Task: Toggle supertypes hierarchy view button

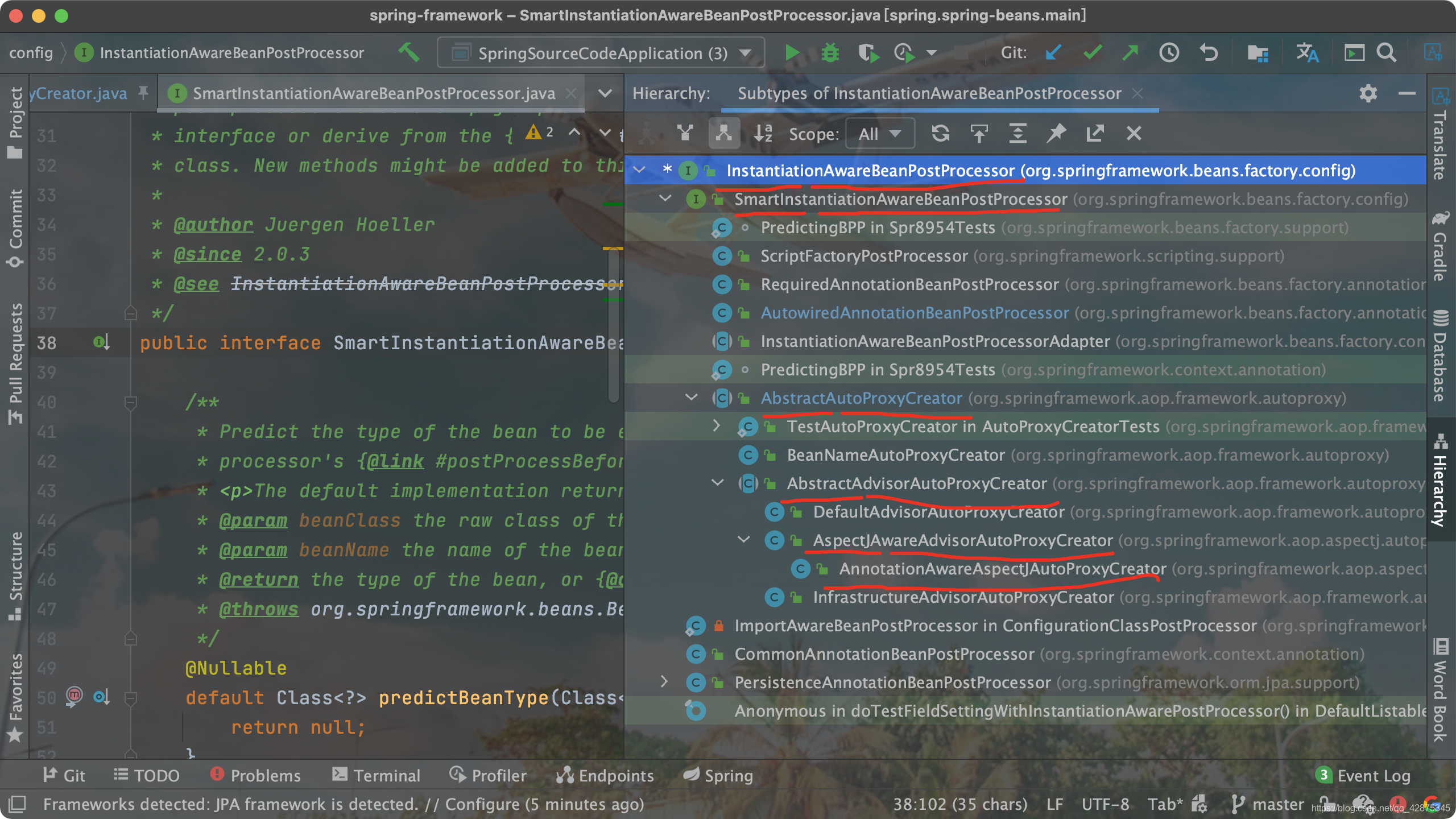Action: point(685,134)
